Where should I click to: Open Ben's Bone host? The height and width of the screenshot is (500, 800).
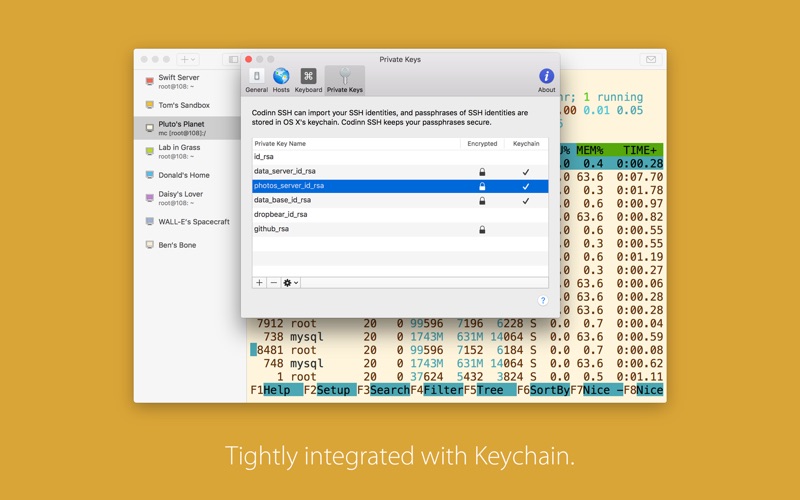pos(187,245)
